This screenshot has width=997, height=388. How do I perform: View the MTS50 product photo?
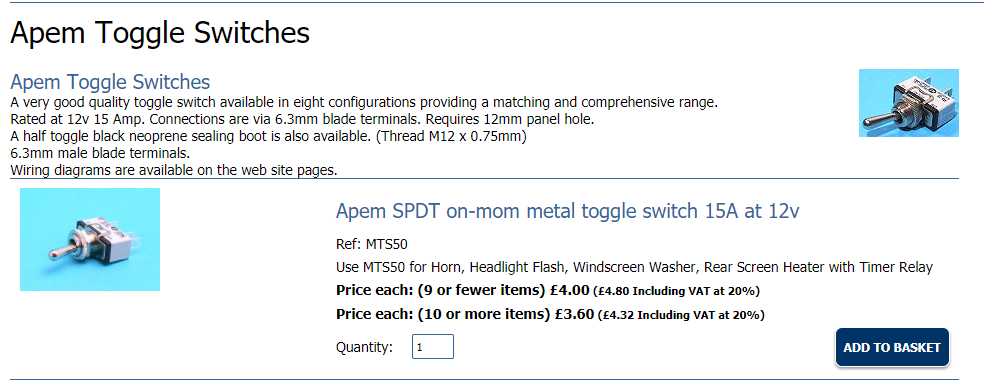90,239
